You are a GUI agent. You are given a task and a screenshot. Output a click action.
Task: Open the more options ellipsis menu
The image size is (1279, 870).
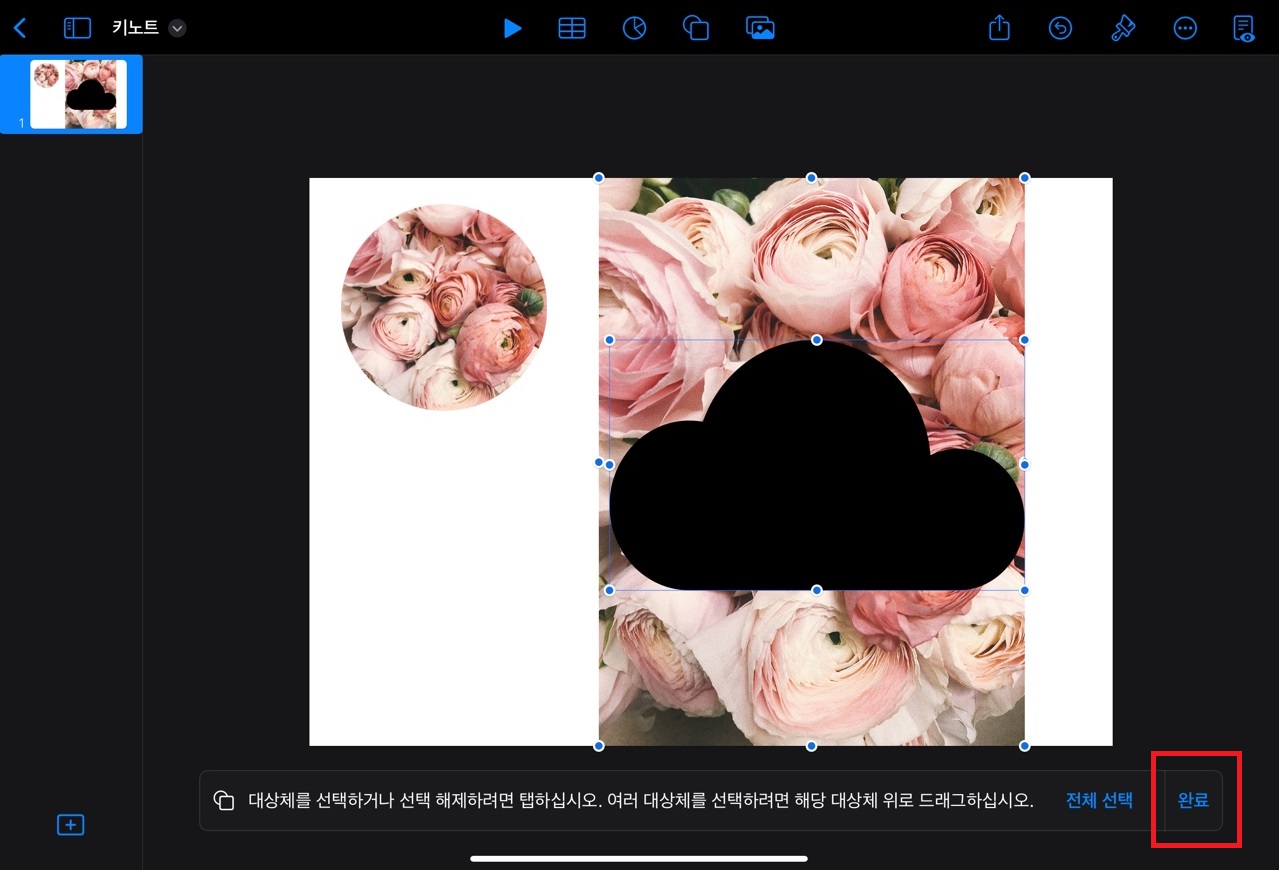pyautogui.click(x=1185, y=28)
